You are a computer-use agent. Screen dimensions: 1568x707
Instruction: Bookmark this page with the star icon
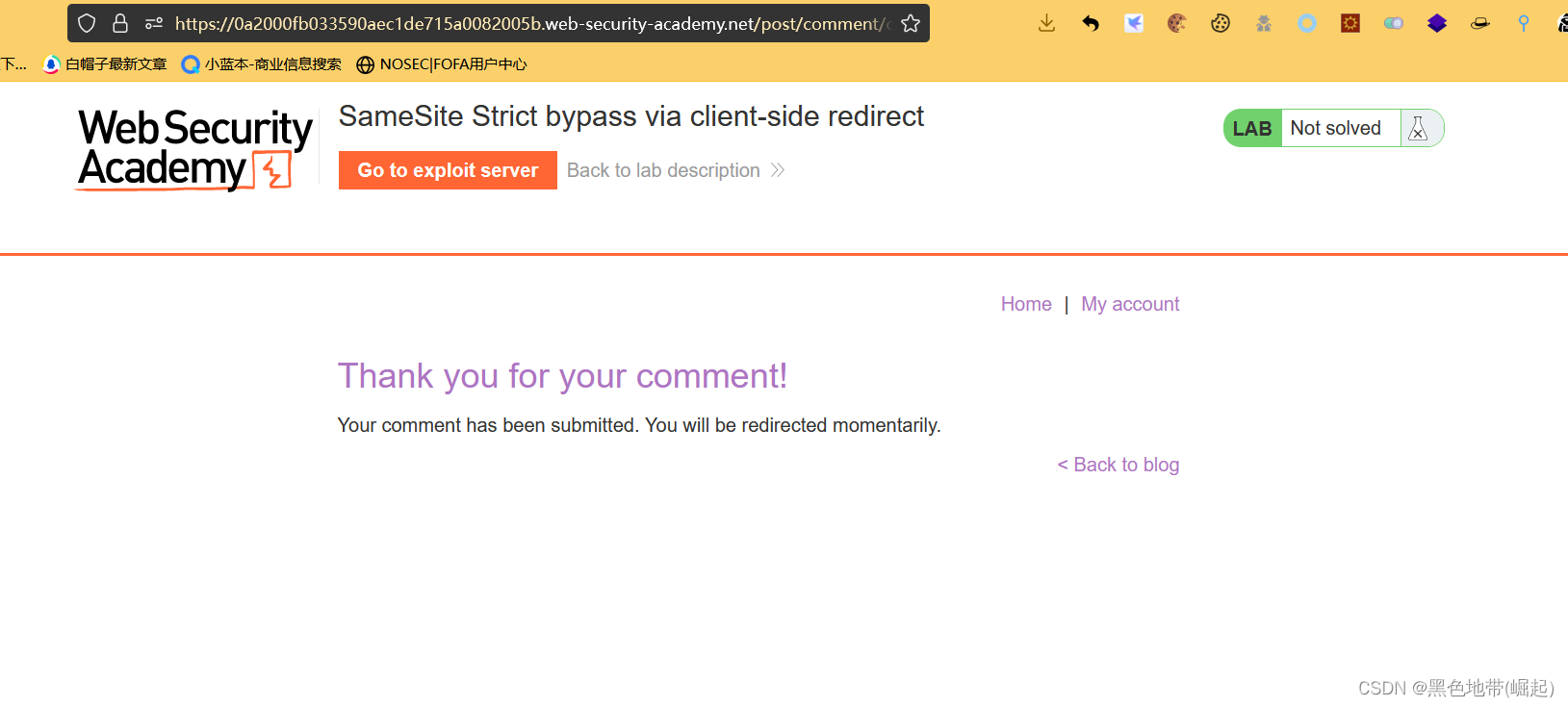tap(911, 23)
